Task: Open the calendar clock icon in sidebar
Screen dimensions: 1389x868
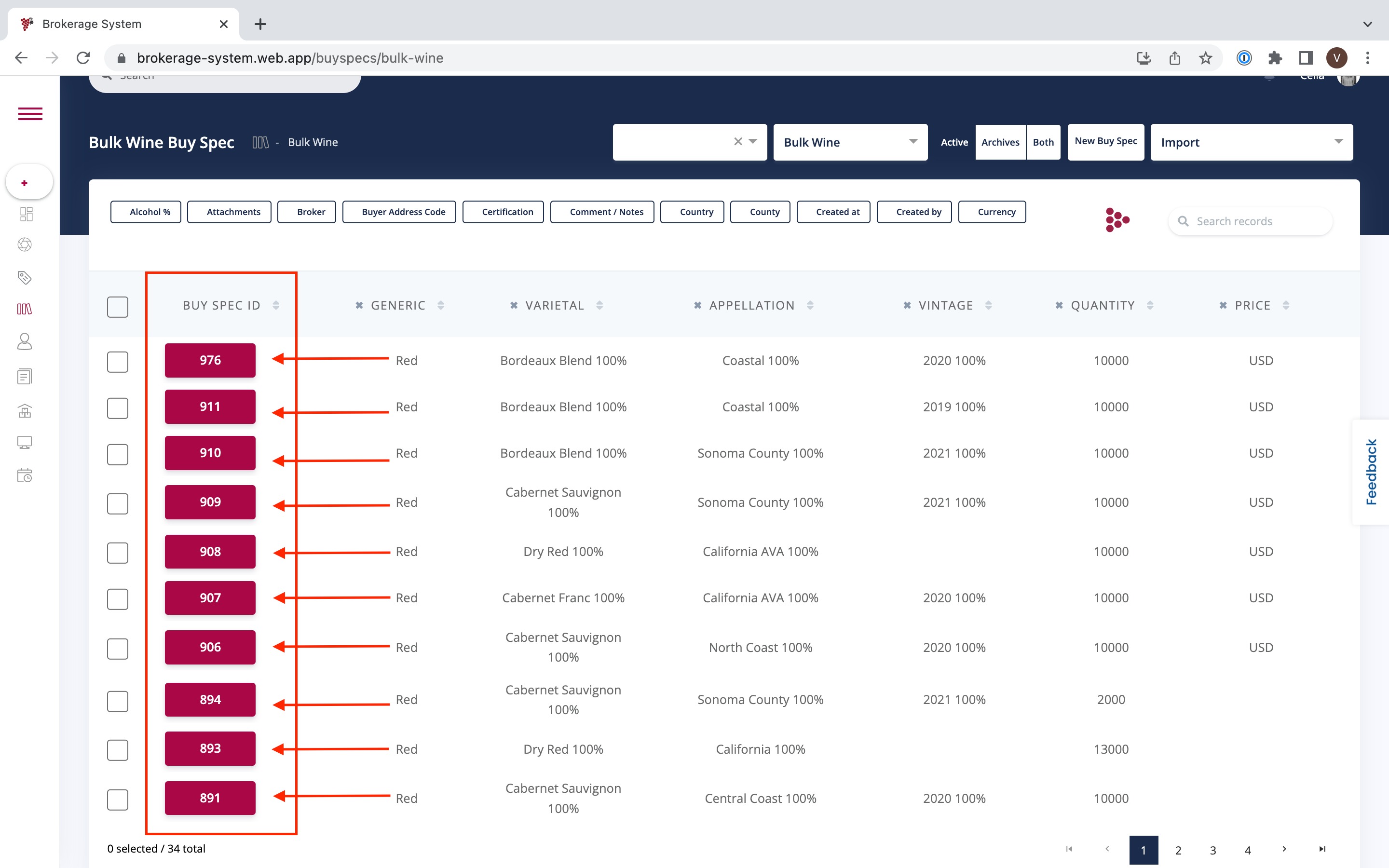Action: pyautogui.click(x=24, y=475)
